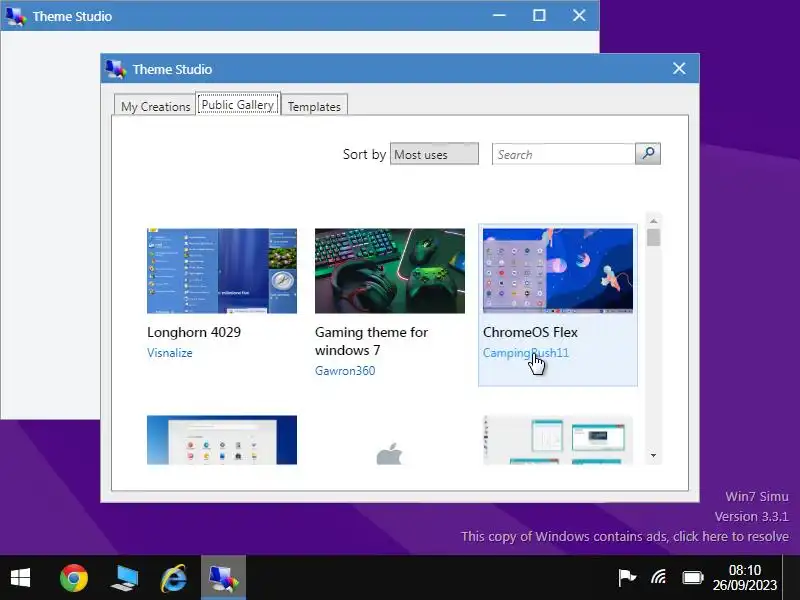Open the blue launcher theme thumbnail in second row
Viewport: 800px width, 600px height.
pos(222,440)
